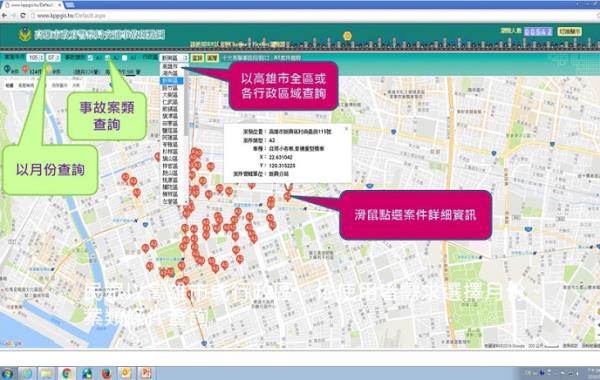
Task: Open Internet Explorer from taskbar
Action: (x=27, y=373)
